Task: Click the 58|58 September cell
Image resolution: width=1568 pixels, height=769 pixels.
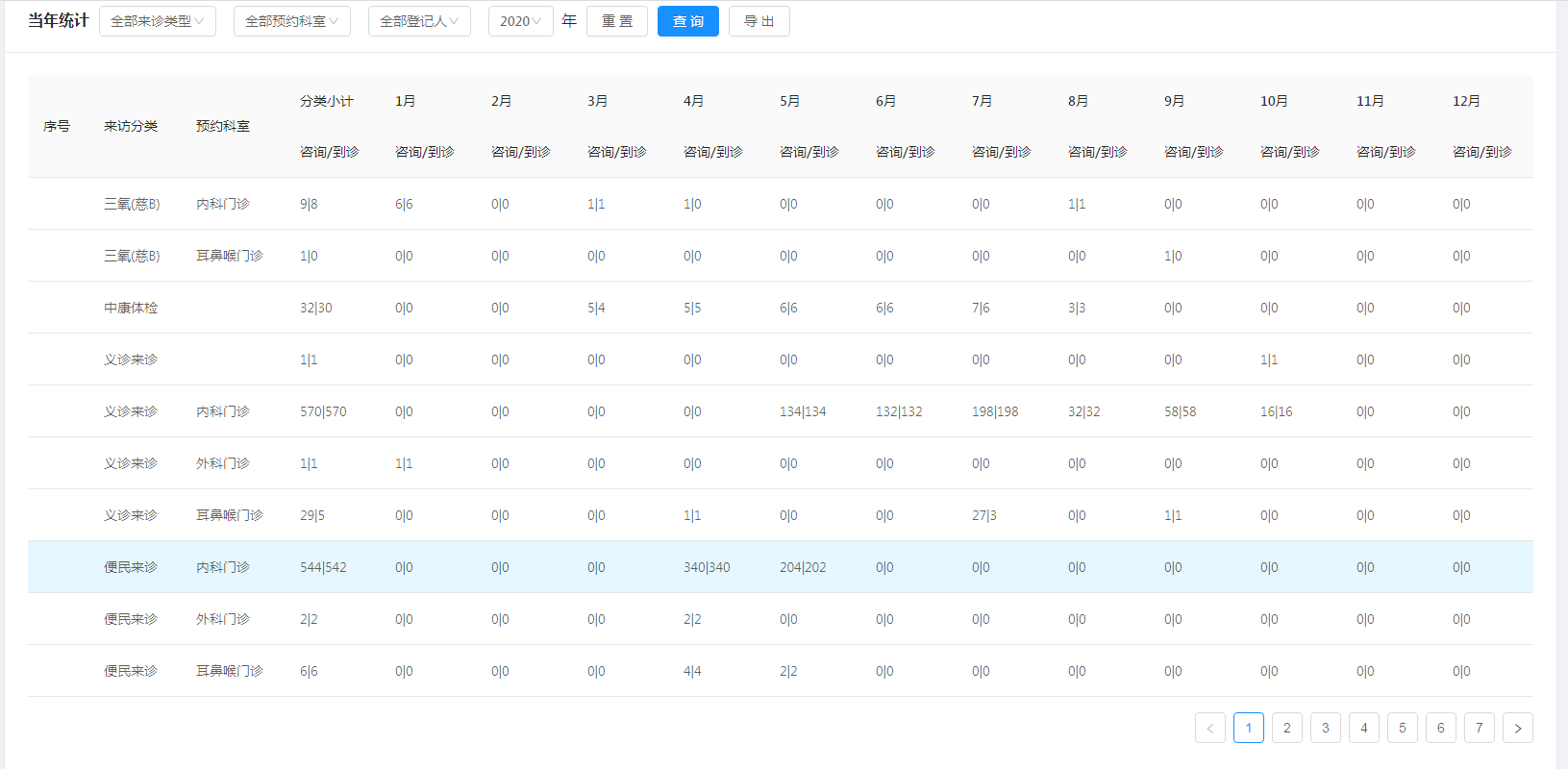Action: pos(1181,411)
